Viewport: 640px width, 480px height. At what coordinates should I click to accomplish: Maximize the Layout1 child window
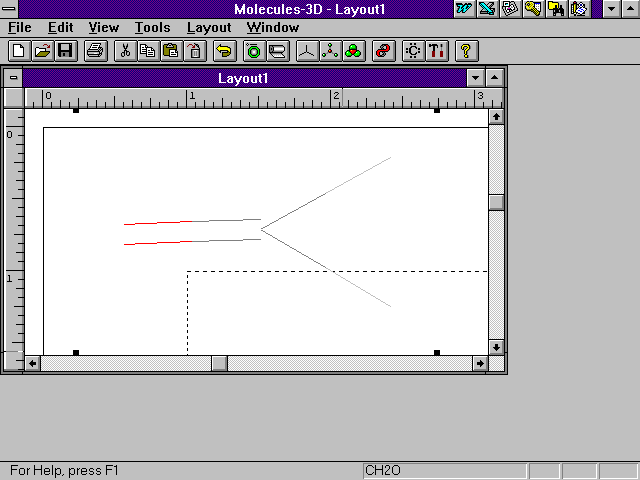[x=494, y=78]
